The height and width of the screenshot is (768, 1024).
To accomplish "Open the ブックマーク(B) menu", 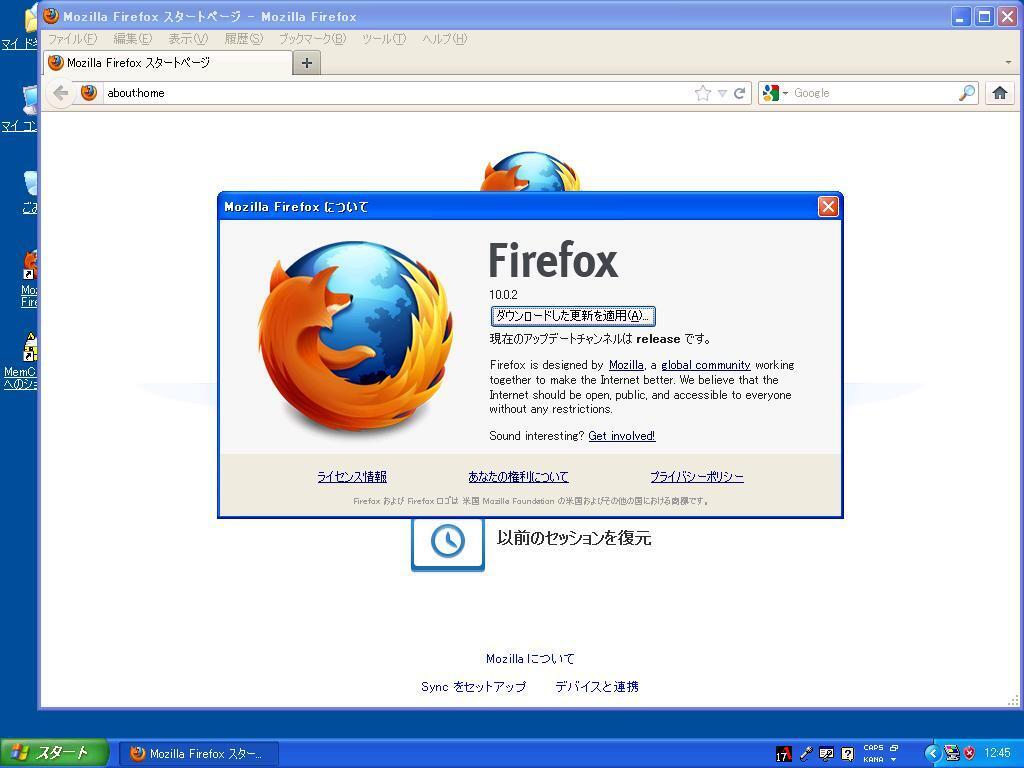I will click(x=311, y=39).
